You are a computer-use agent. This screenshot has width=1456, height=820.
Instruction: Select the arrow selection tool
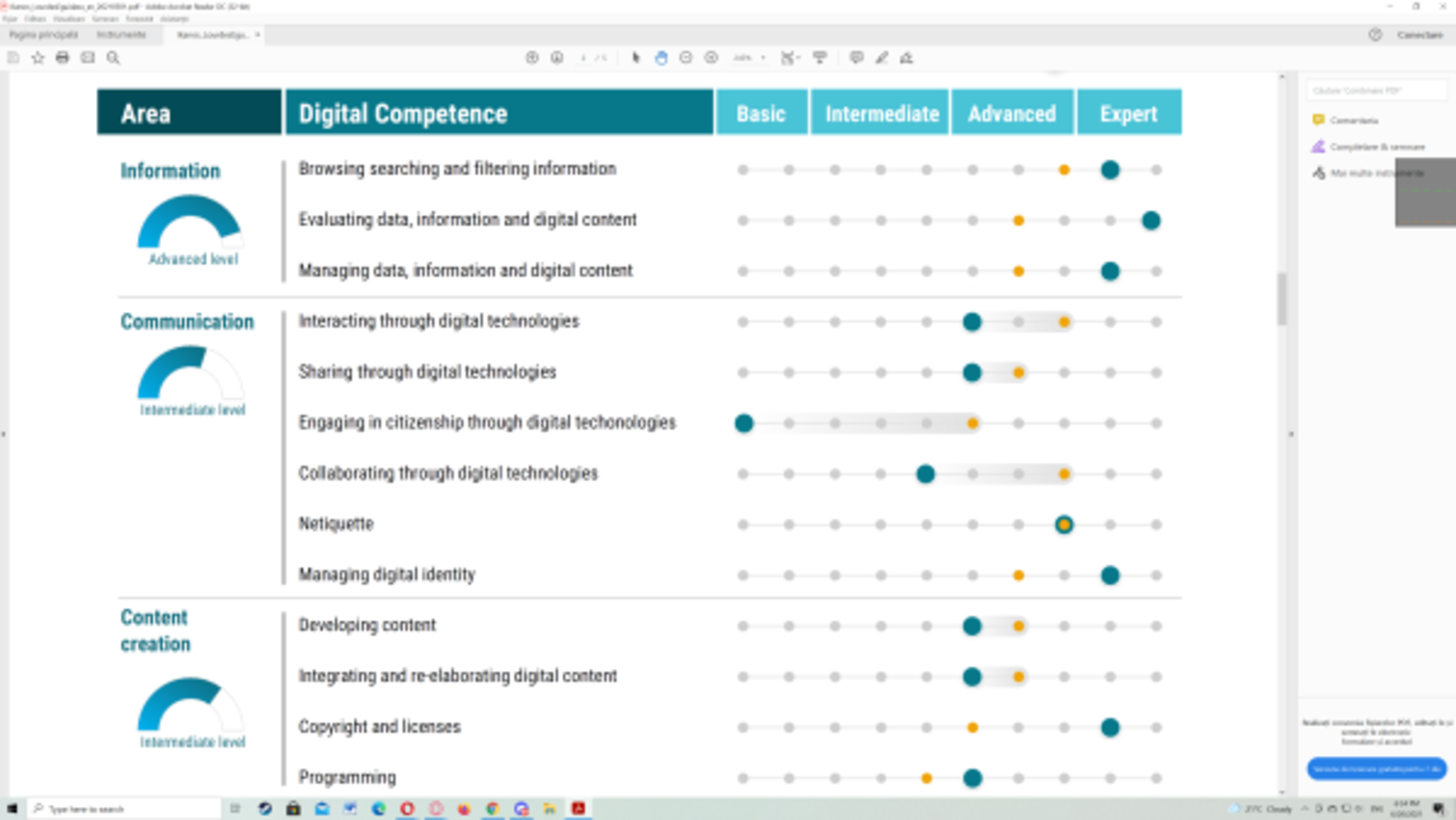[x=636, y=58]
